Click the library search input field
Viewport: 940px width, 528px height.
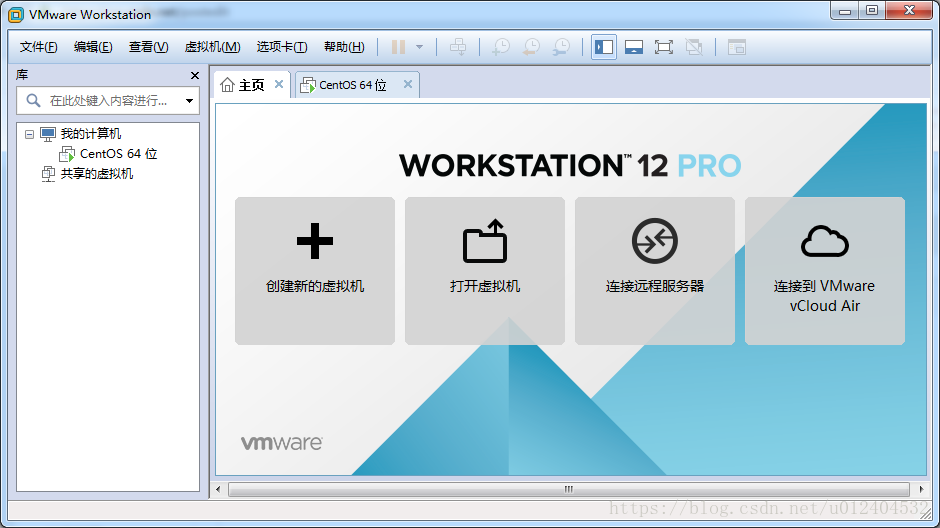point(108,101)
